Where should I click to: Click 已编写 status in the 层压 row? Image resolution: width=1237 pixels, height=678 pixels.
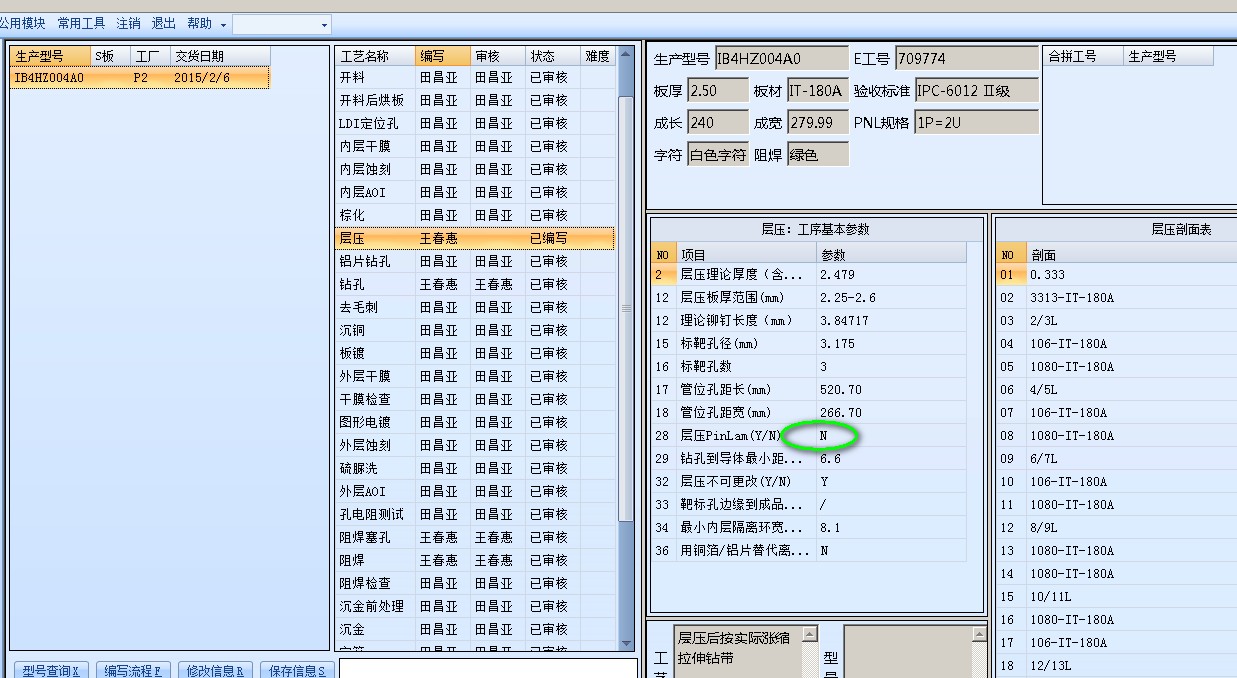[x=548, y=238]
